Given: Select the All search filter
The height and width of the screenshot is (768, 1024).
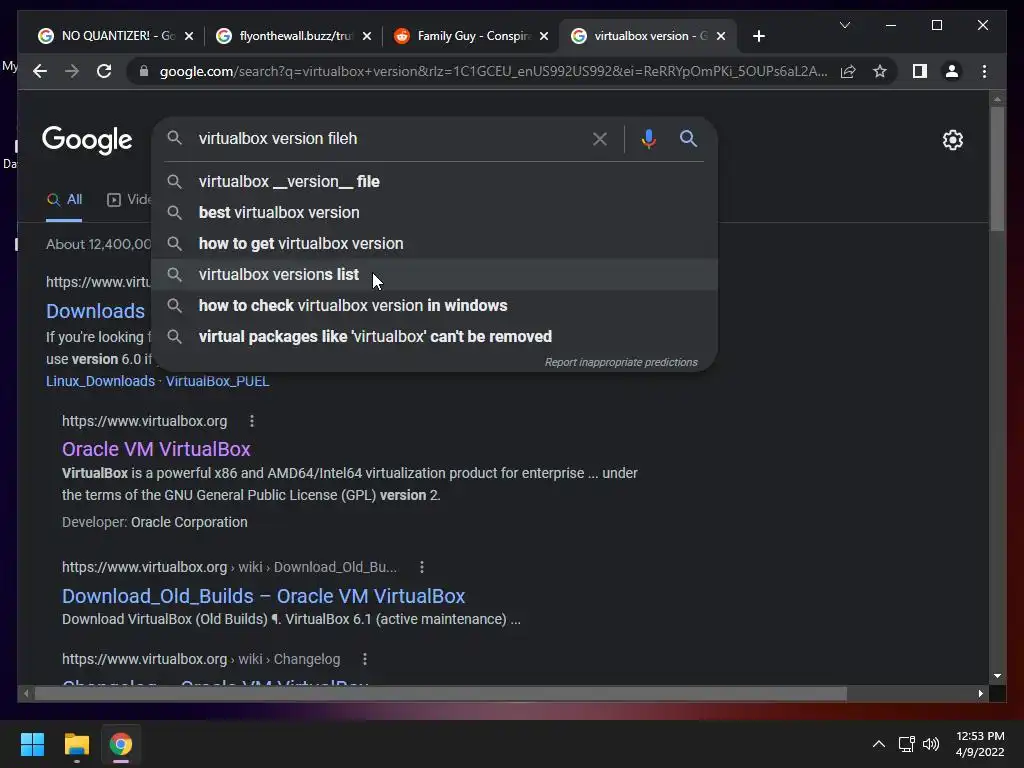Looking at the screenshot, I should (64, 200).
